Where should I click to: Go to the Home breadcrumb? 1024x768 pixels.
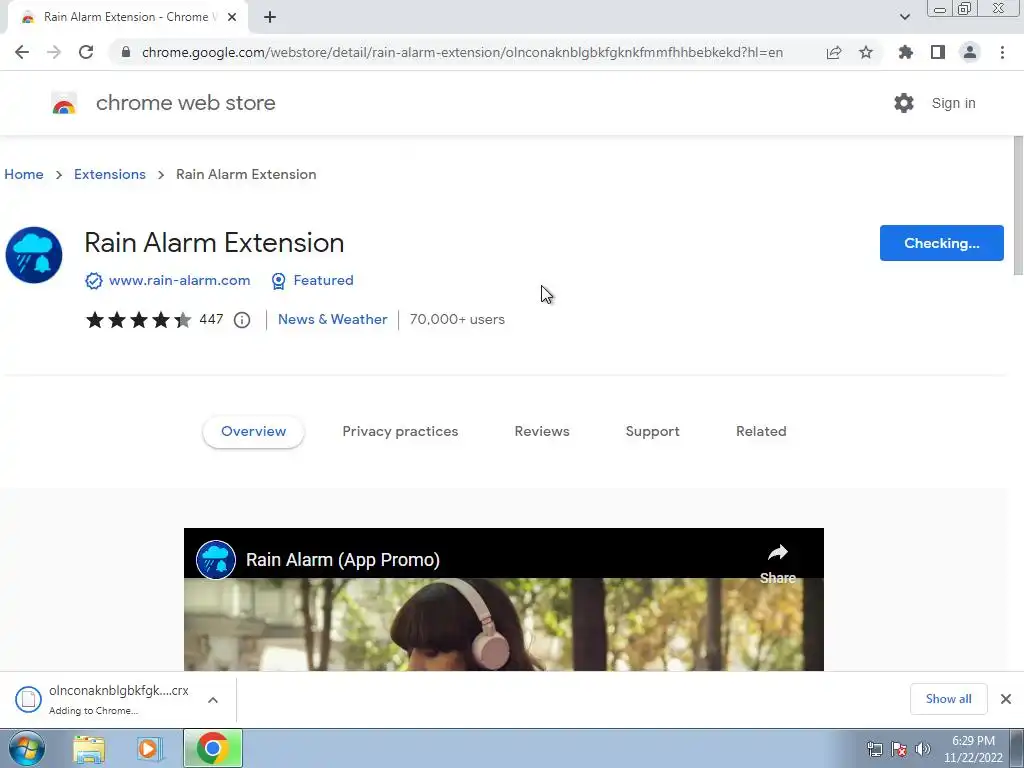point(24,174)
